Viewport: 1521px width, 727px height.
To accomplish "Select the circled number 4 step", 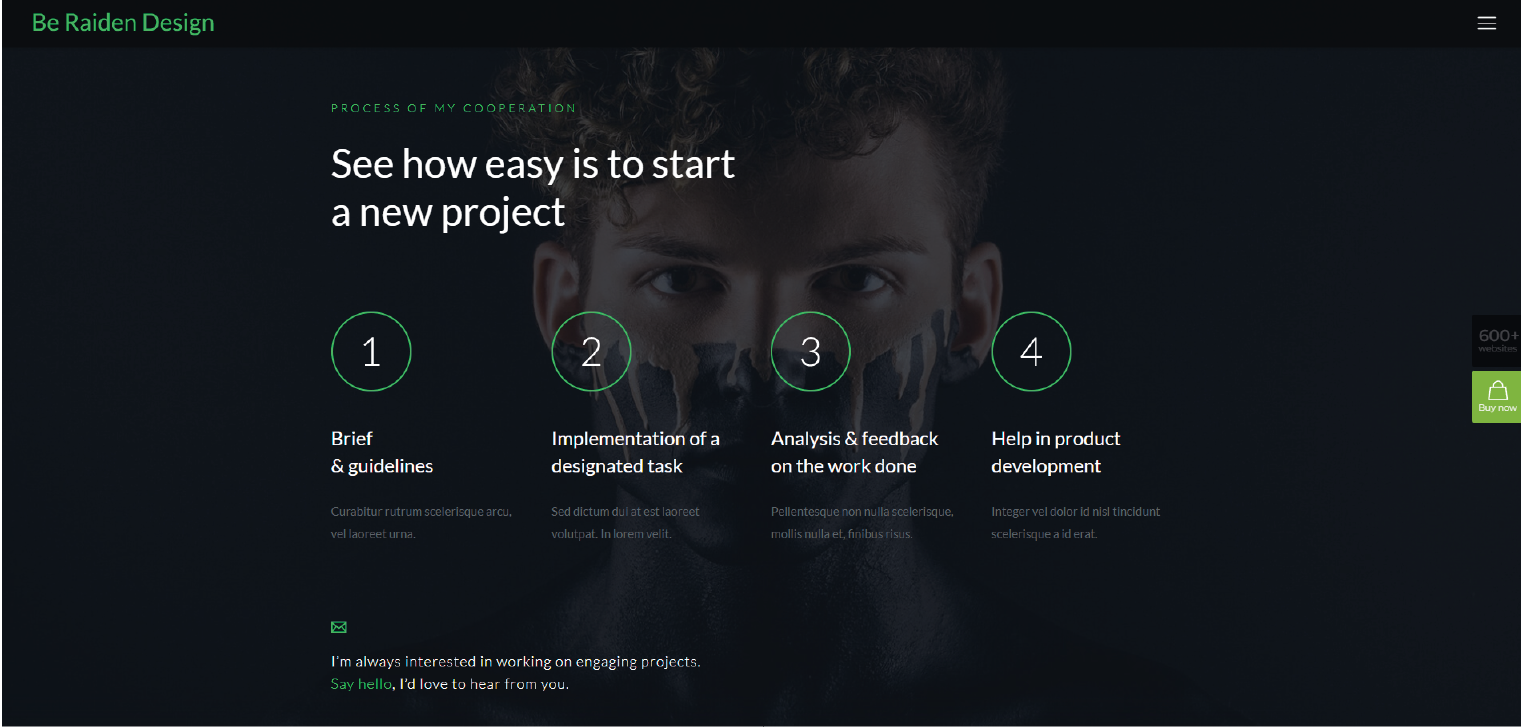I will [1031, 351].
